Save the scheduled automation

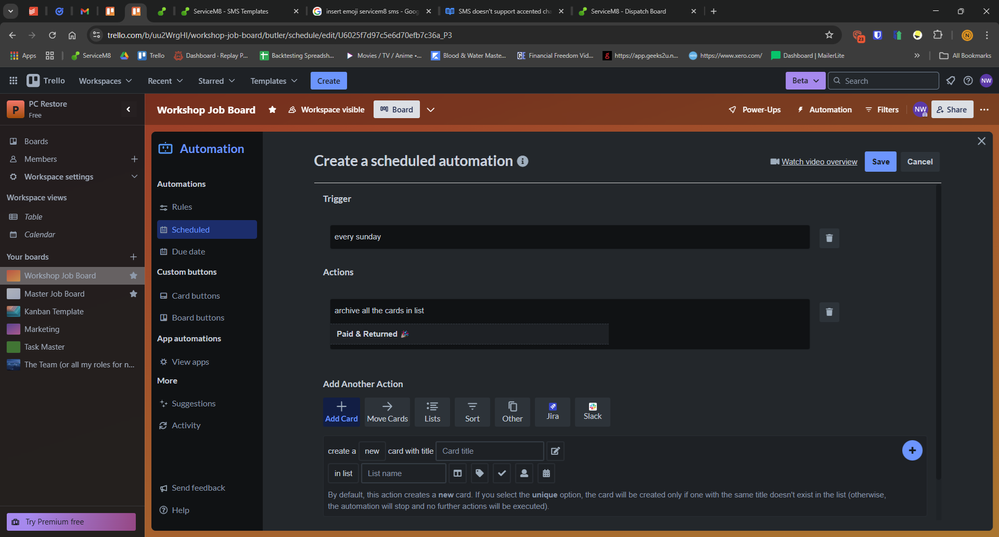pos(880,161)
